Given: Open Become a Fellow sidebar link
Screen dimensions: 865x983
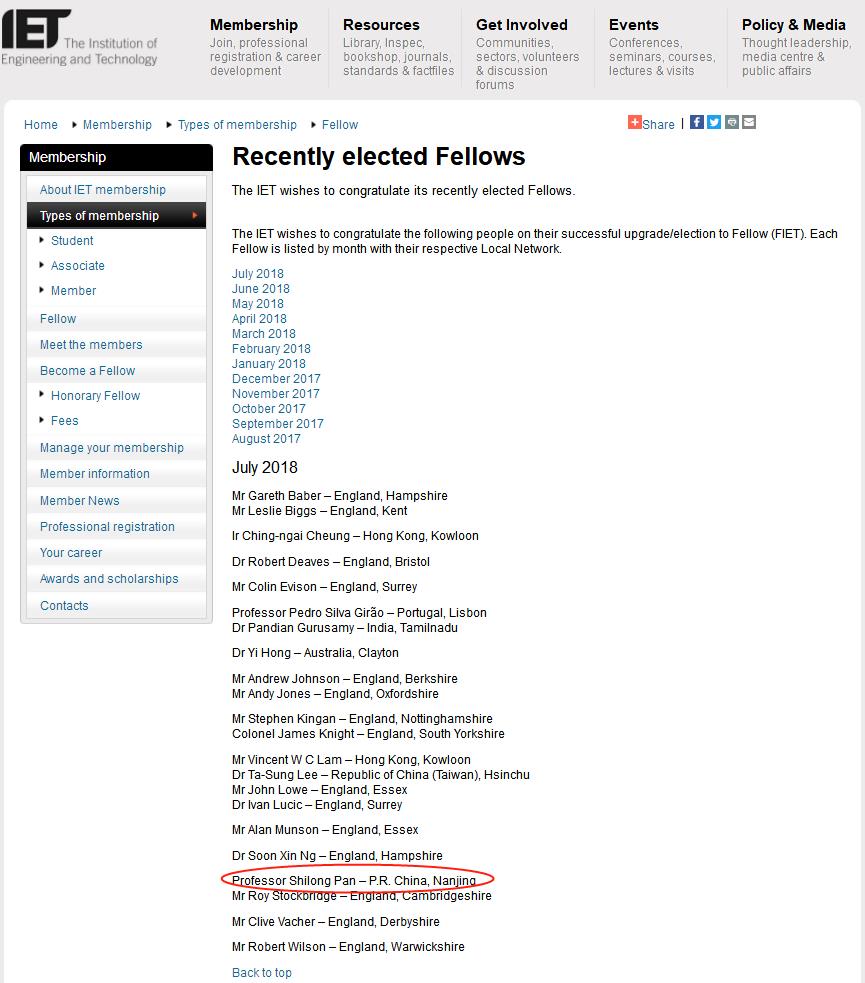Looking at the screenshot, I should (x=87, y=371).
